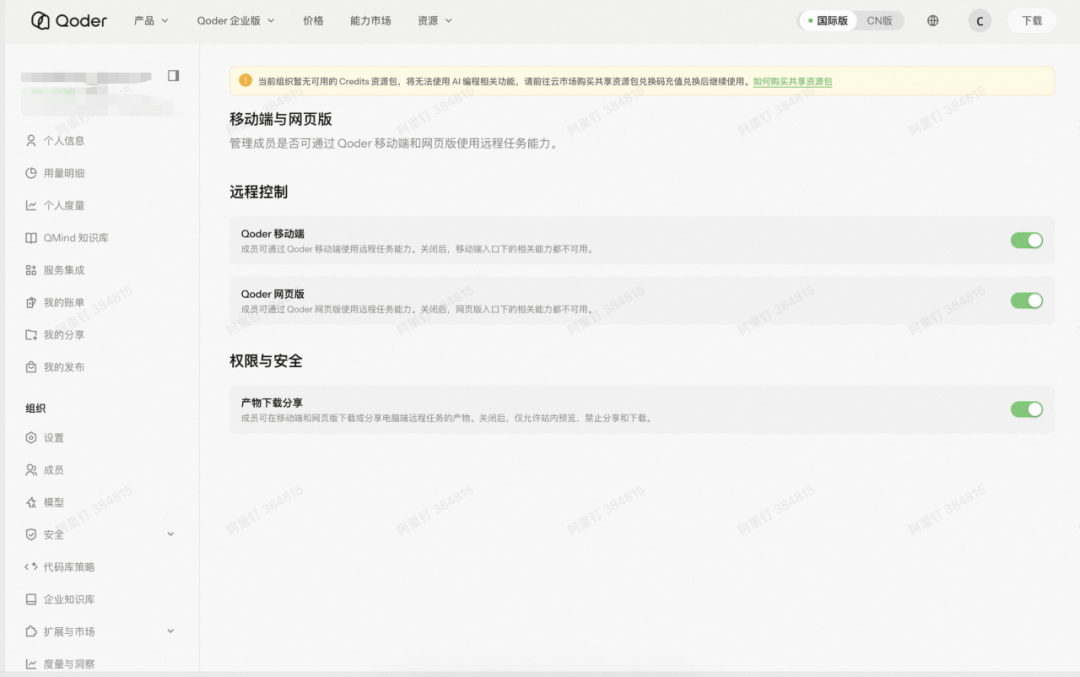Screen dimensions: 1080x677
Task: Collapse the sidebar with the panel icon
Action: click(x=174, y=76)
